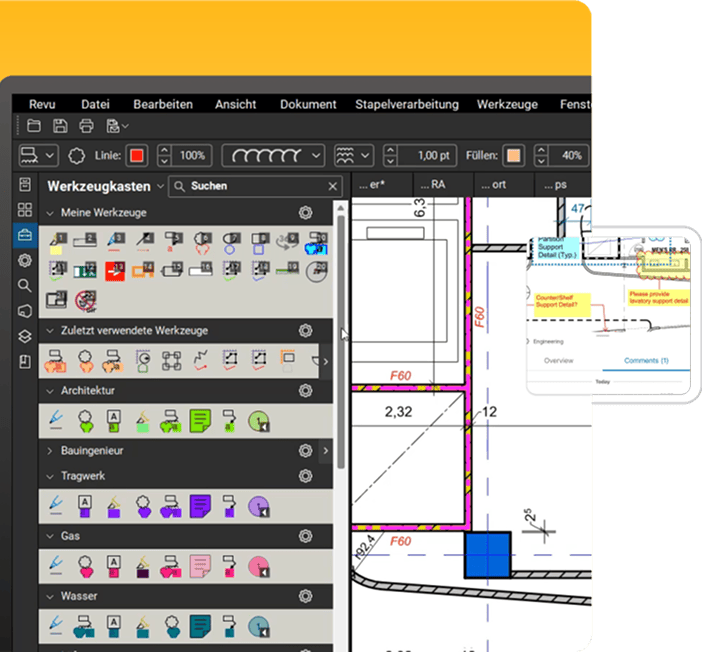Open the Dokument menu
This screenshot has height=652, width=702.
click(x=308, y=104)
